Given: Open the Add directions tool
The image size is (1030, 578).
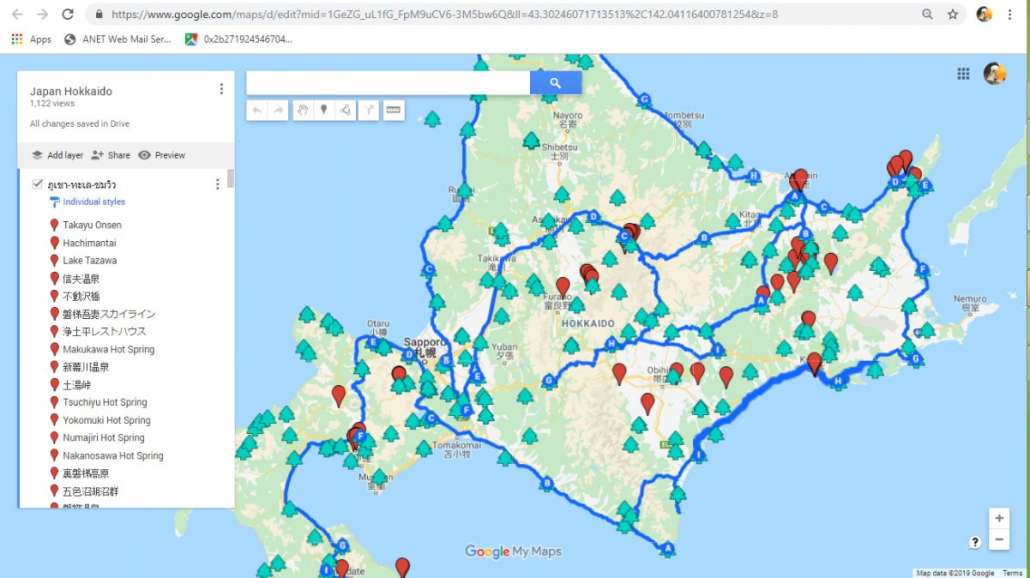Looking at the screenshot, I should click(369, 110).
